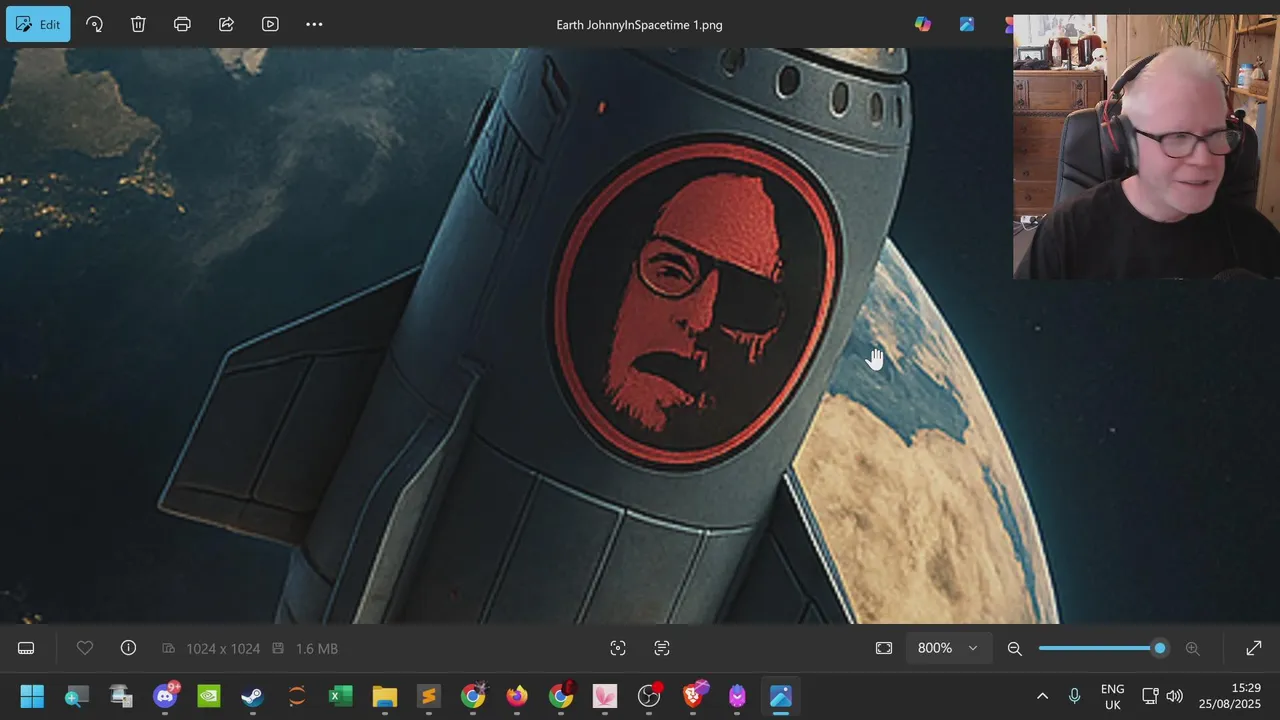Open Discord from the taskbar

(165, 696)
